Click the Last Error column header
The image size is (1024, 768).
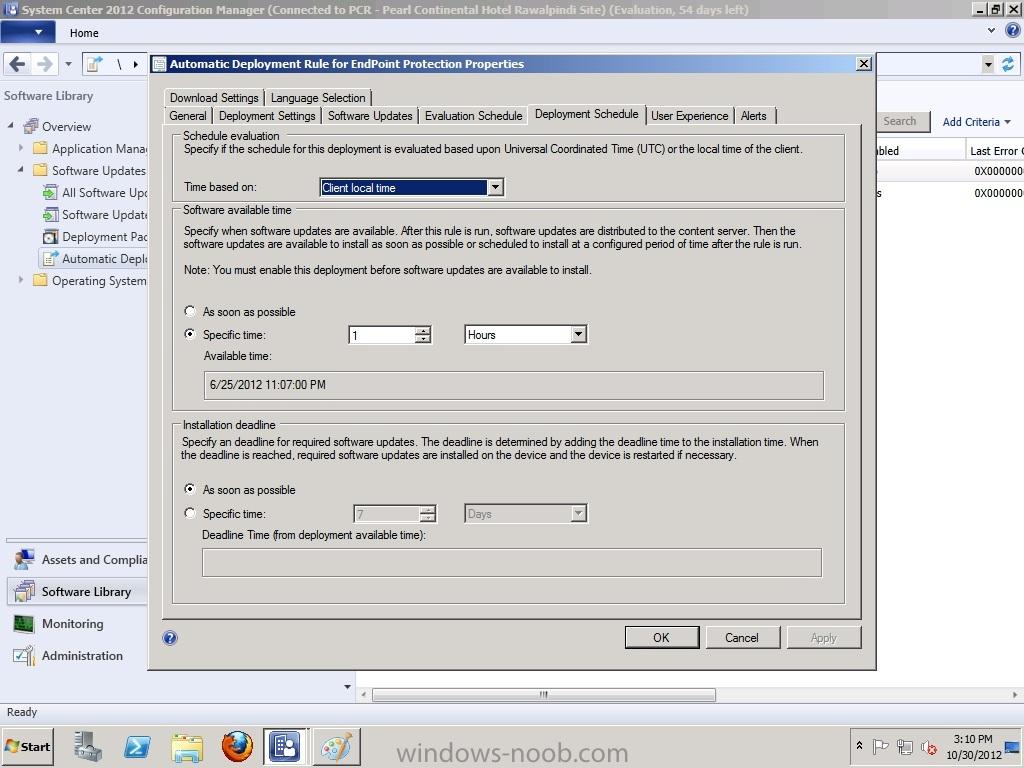(995, 151)
